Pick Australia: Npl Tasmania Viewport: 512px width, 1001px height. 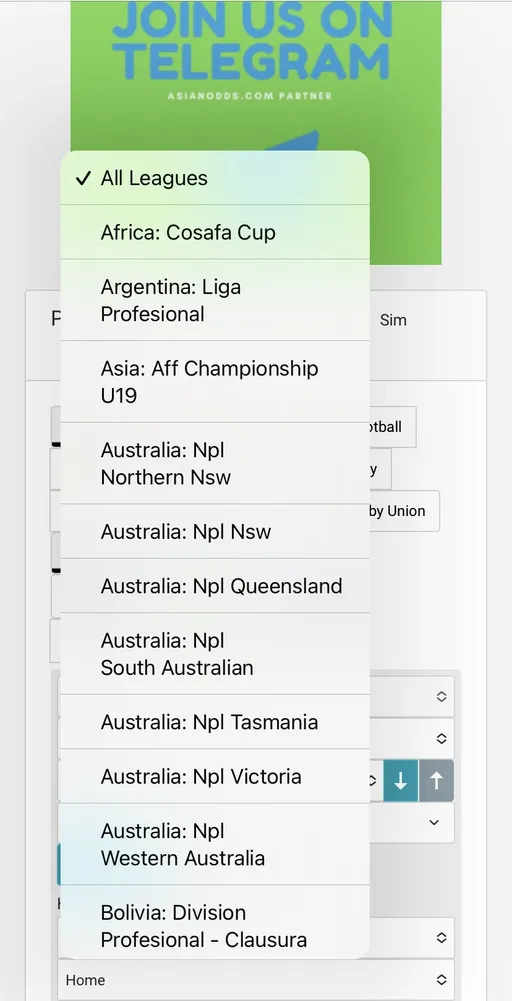coord(215,721)
